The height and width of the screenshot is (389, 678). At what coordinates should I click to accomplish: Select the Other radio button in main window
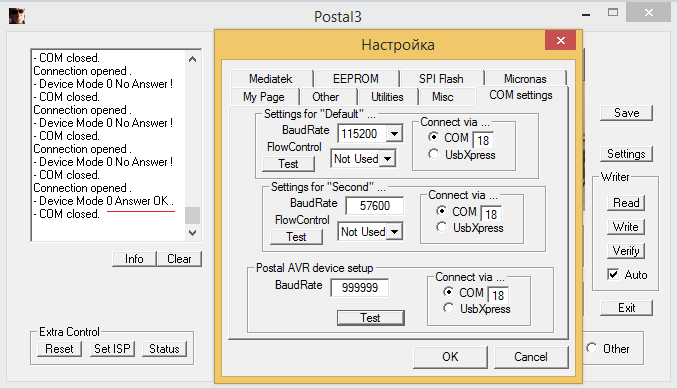point(591,348)
